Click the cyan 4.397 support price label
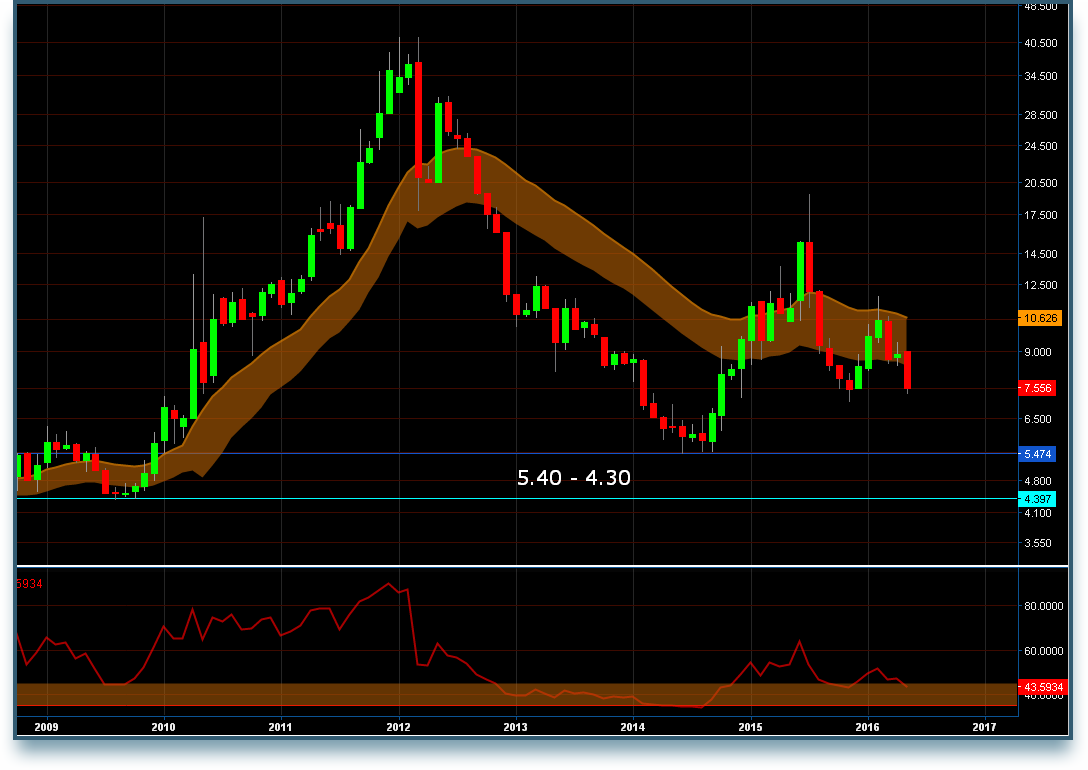The image size is (1088, 770). click(1037, 497)
